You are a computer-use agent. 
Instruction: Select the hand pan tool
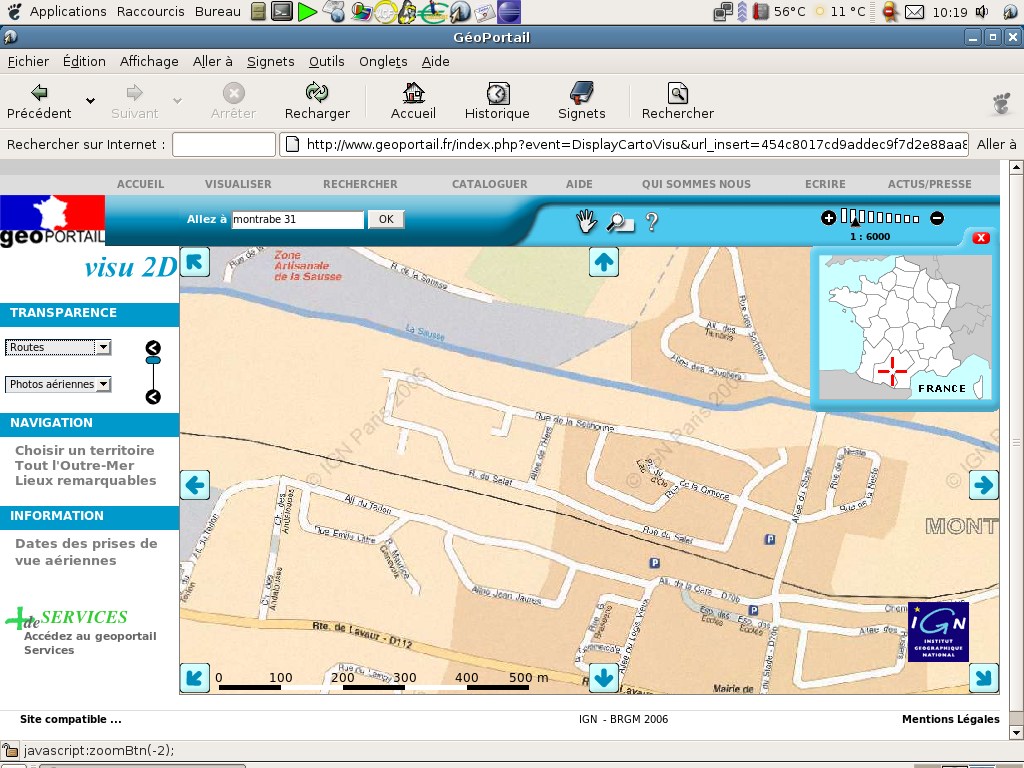[586, 221]
